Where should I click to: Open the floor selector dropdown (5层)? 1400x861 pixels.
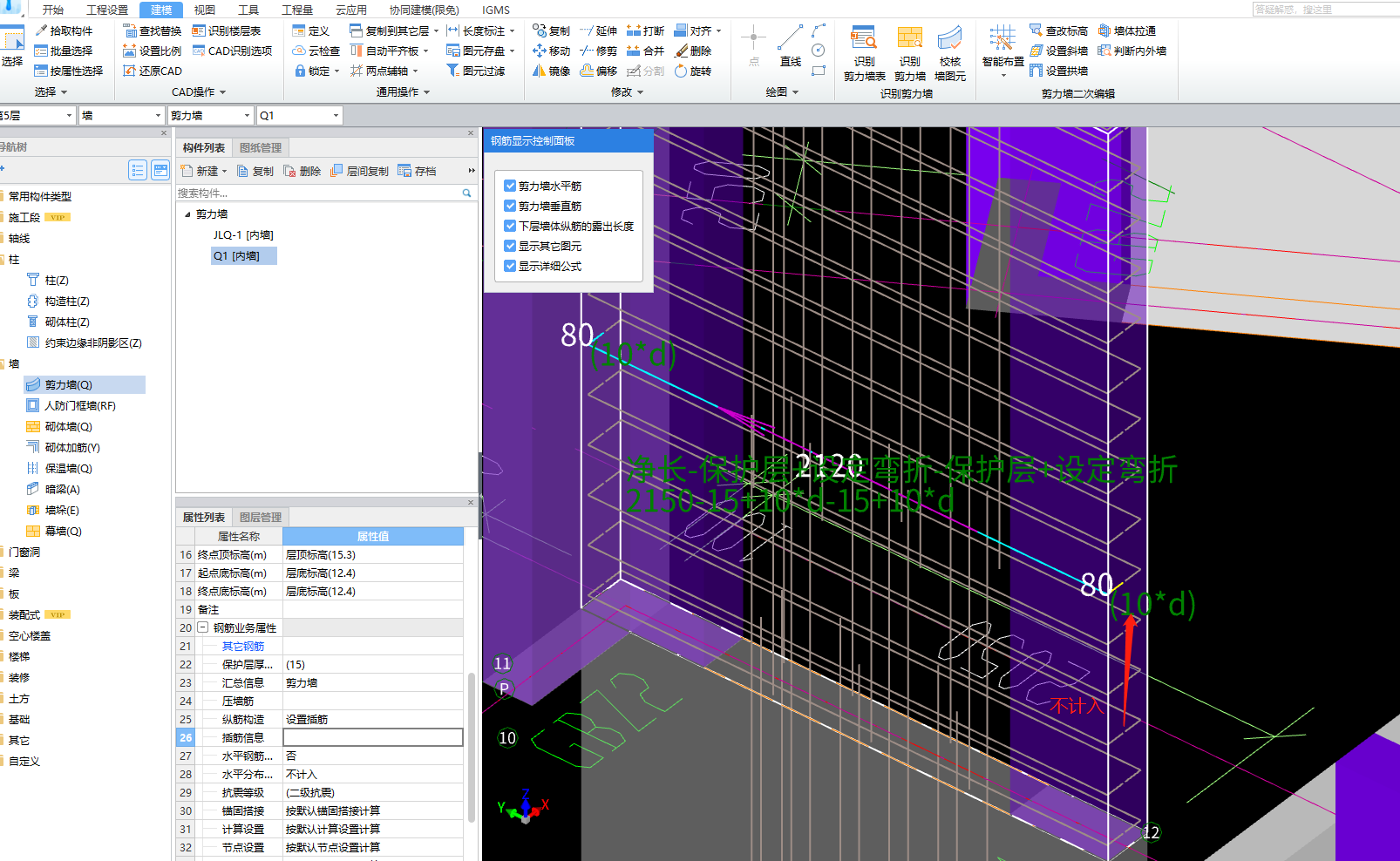coord(69,115)
